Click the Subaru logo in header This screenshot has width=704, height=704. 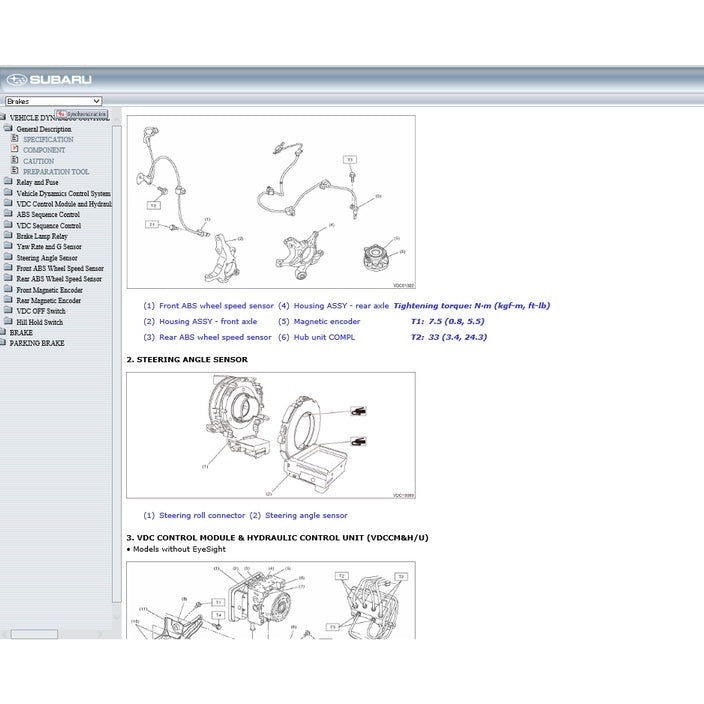(x=48, y=80)
